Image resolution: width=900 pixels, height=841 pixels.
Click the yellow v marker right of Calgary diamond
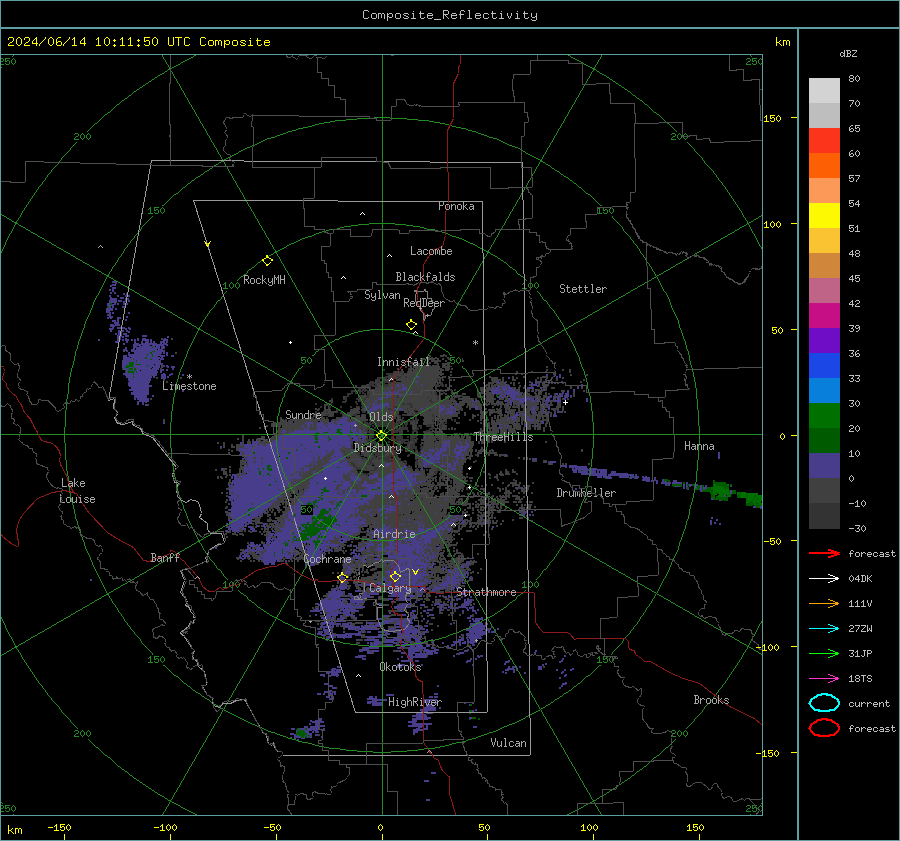click(x=415, y=572)
